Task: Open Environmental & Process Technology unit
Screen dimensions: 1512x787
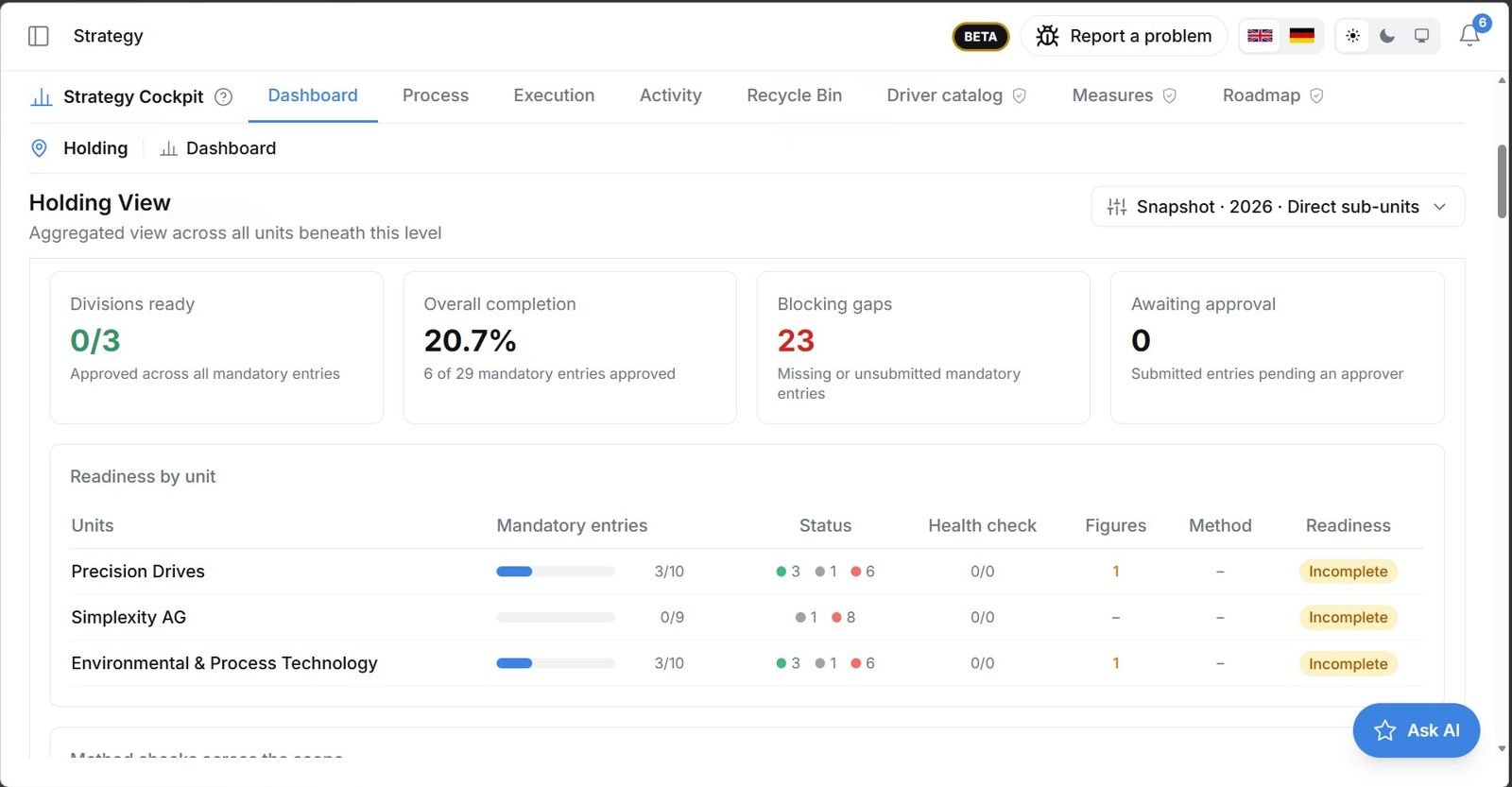Action: 747,663
